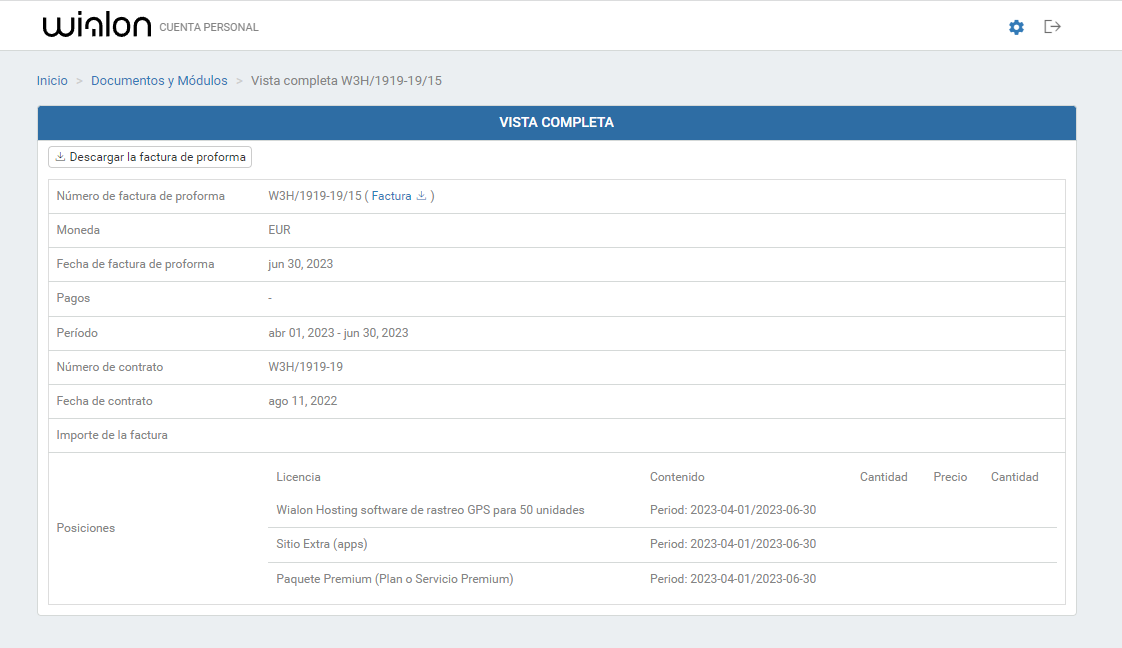Image resolution: width=1122 pixels, height=648 pixels.
Task: Open Documentos y Módulos breadcrumb link
Action: pos(159,80)
